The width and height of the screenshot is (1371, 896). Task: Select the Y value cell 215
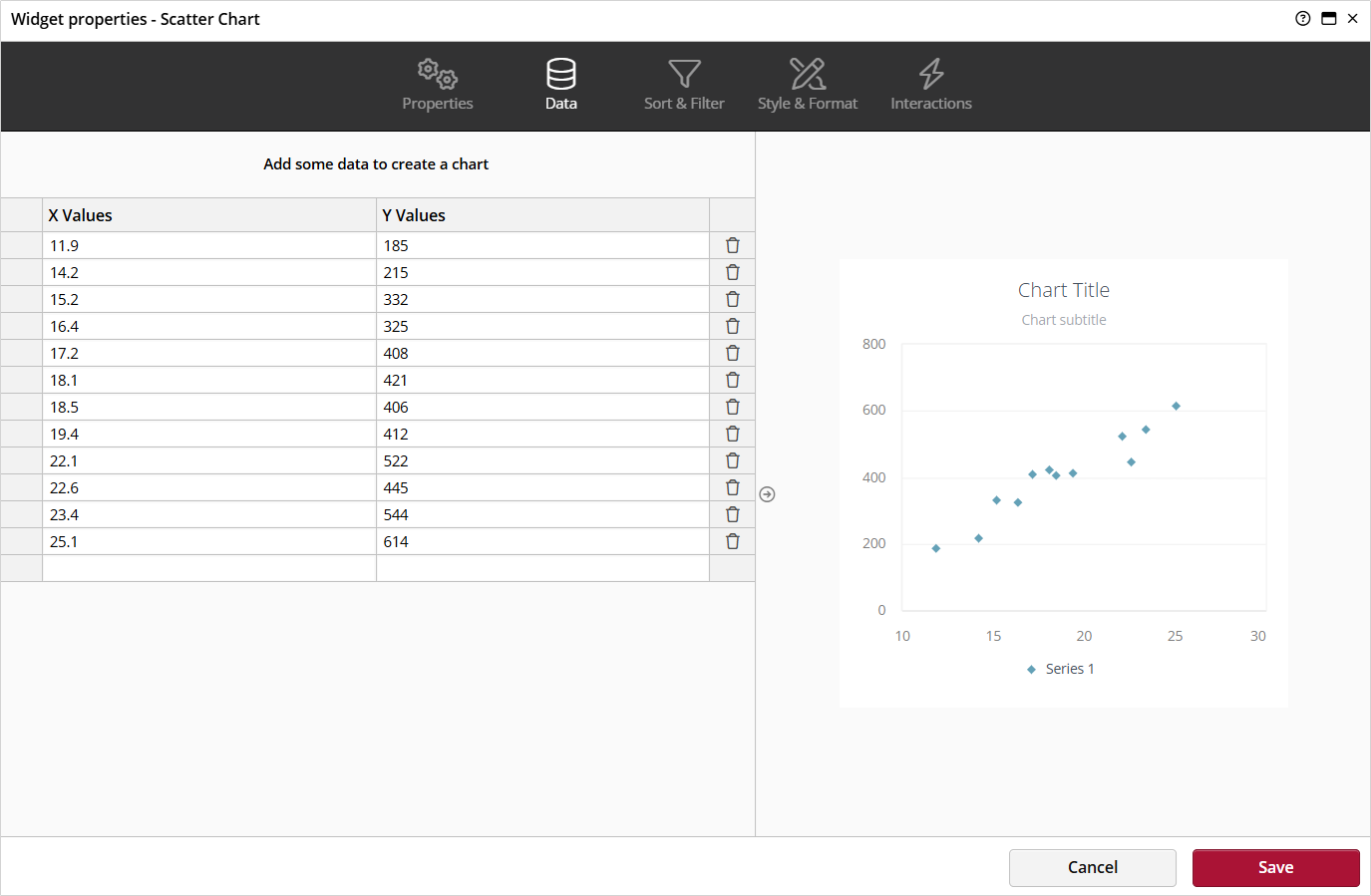tap(542, 272)
